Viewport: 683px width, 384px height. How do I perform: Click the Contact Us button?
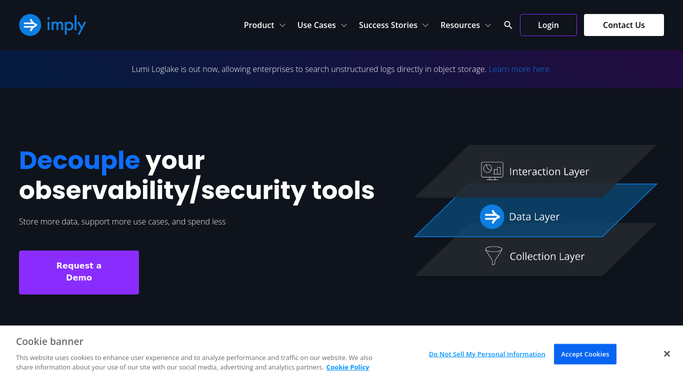[x=624, y=25]
